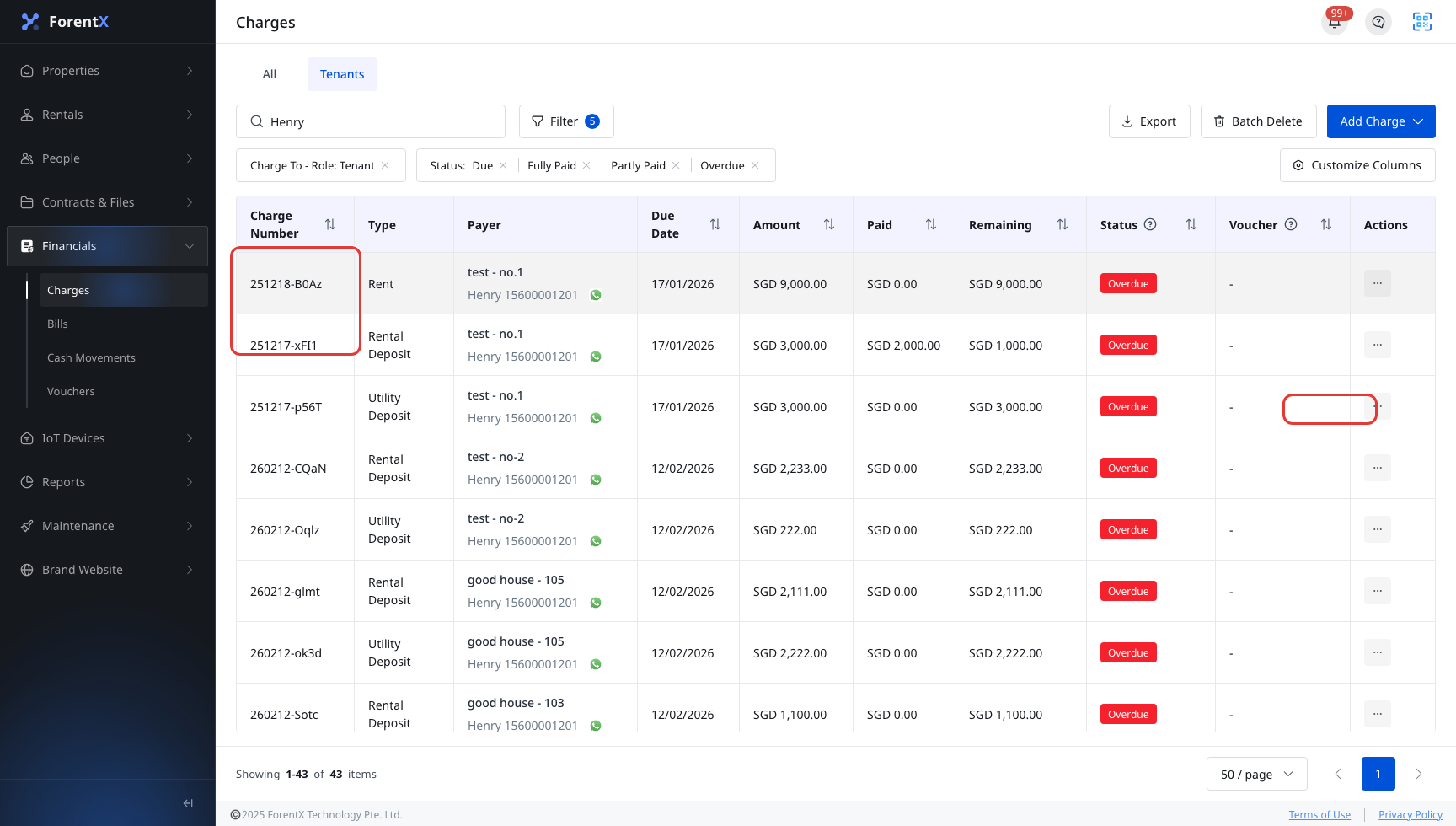Screen dimensions: 1456x826
Task: Expand the People sidebar menu
Action: pyautogui.click(x=107, y=158)
